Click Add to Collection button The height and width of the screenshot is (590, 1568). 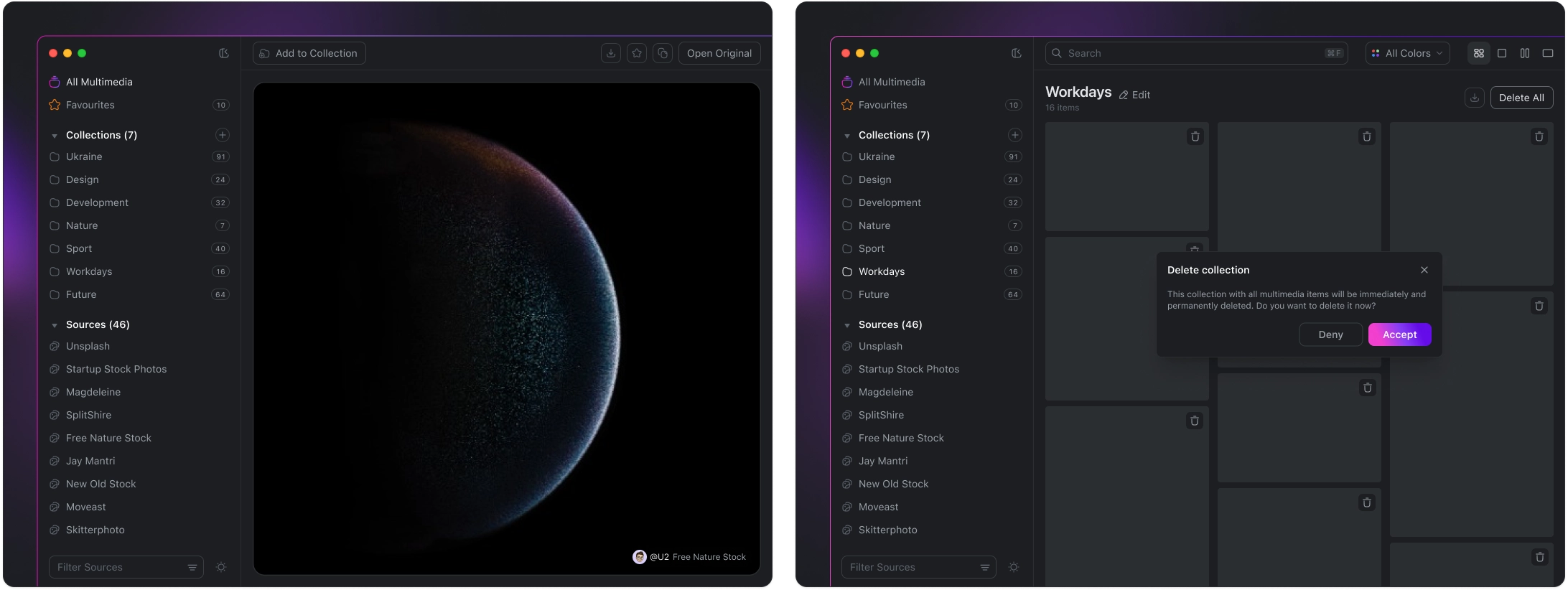click(309, 53)
